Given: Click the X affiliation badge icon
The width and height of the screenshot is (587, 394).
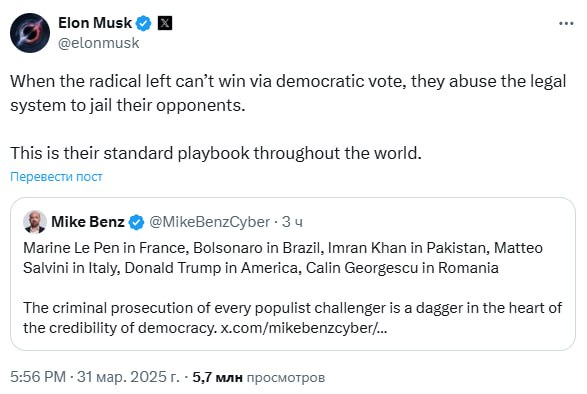Looking at the screenshot, I should click(x=165, y=24).
